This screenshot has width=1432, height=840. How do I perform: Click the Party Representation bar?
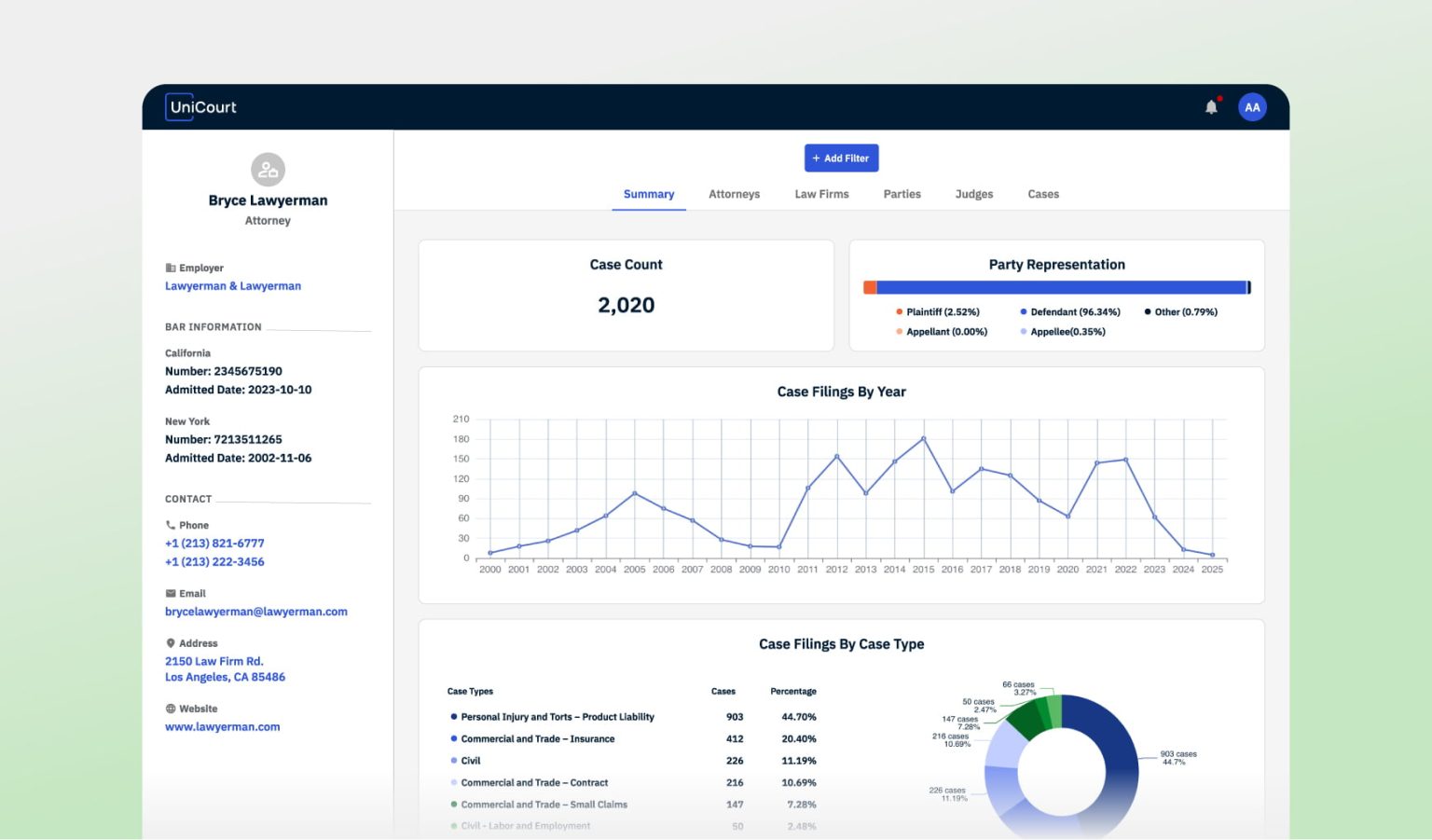[x=1057, y=287]
